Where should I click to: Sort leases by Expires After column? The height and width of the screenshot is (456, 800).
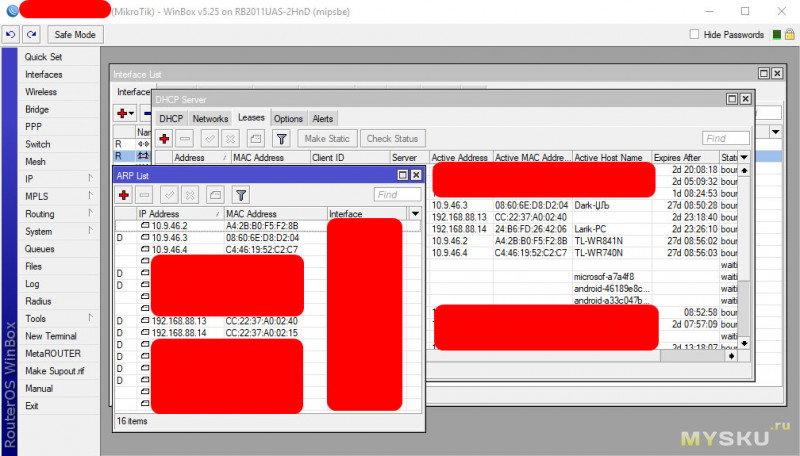(685, 157)
